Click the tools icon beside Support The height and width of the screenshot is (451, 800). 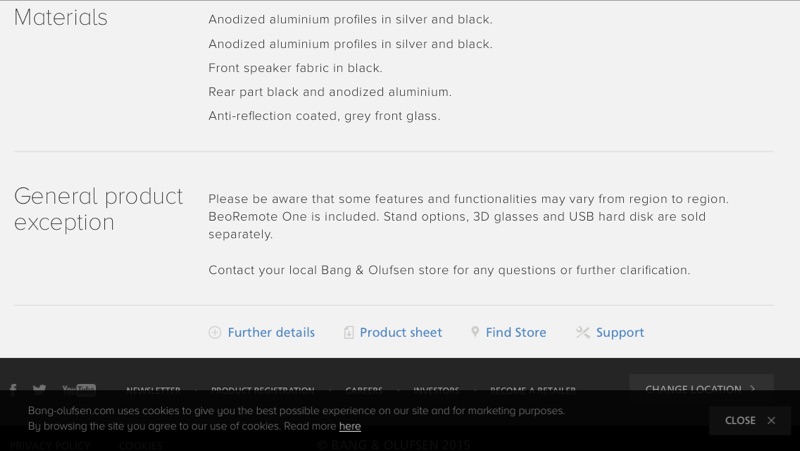tap(583, 333)
